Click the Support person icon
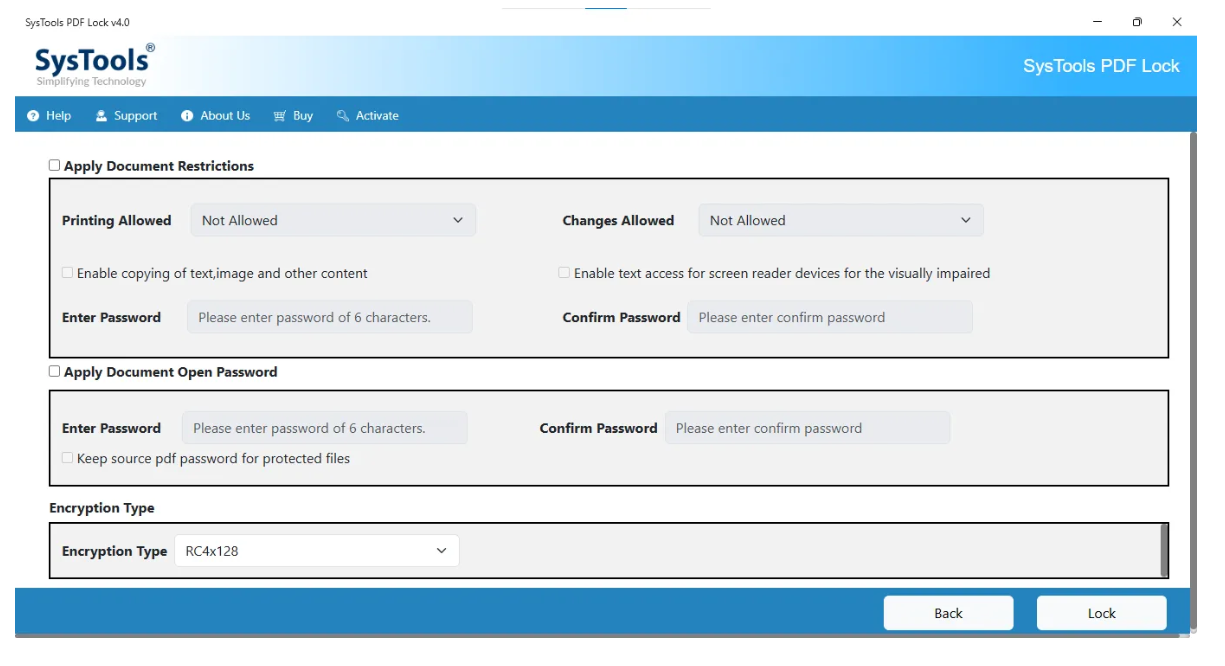Image resolution: width=1225 pixels, height=666 pixels. [101, 116]
